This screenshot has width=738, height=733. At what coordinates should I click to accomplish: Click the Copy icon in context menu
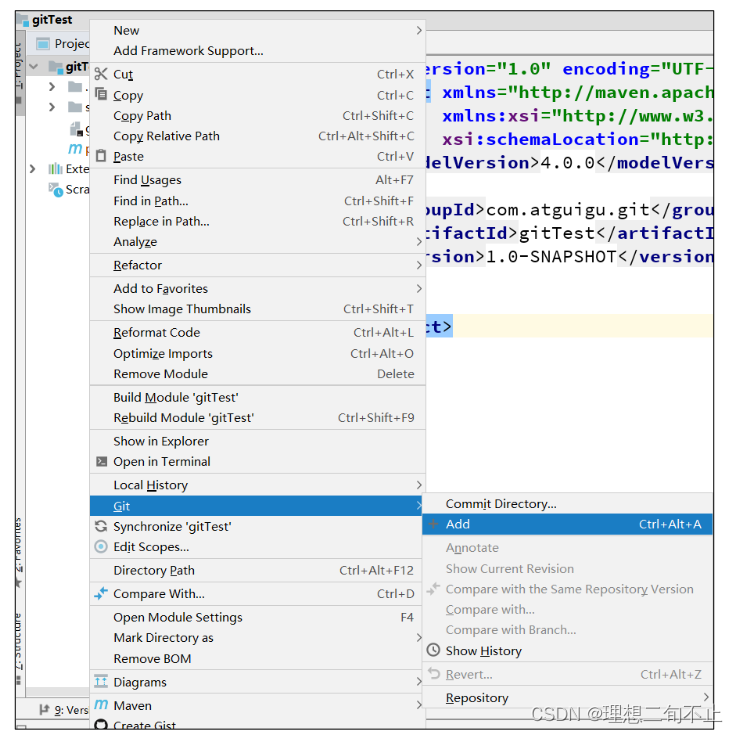pos(101,94)
